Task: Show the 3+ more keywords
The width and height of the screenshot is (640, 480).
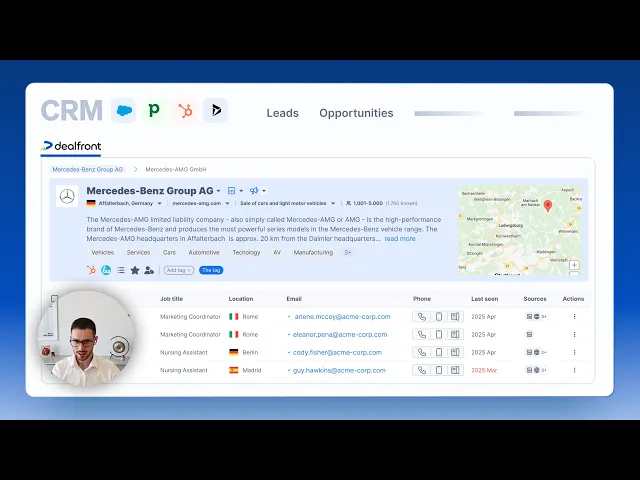Action: click(348, 253)
